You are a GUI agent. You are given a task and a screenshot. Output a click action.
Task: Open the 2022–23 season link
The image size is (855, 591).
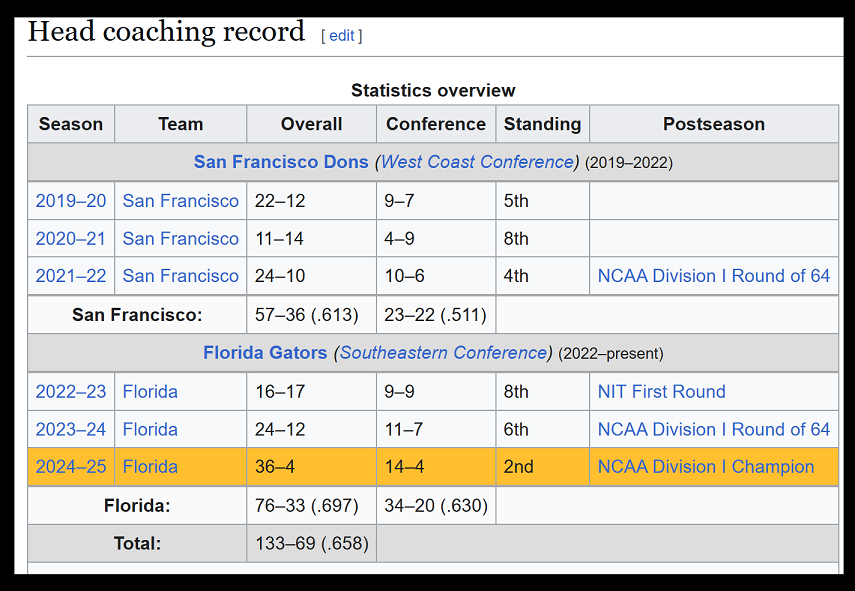71,391
